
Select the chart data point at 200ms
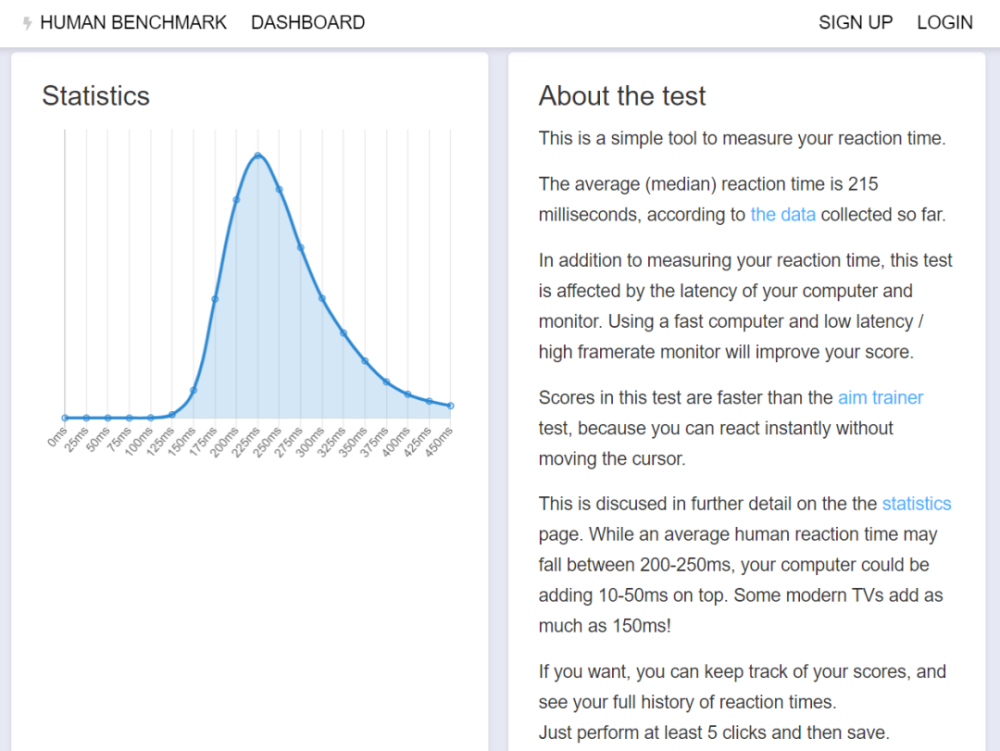click(x=236, y=200)
